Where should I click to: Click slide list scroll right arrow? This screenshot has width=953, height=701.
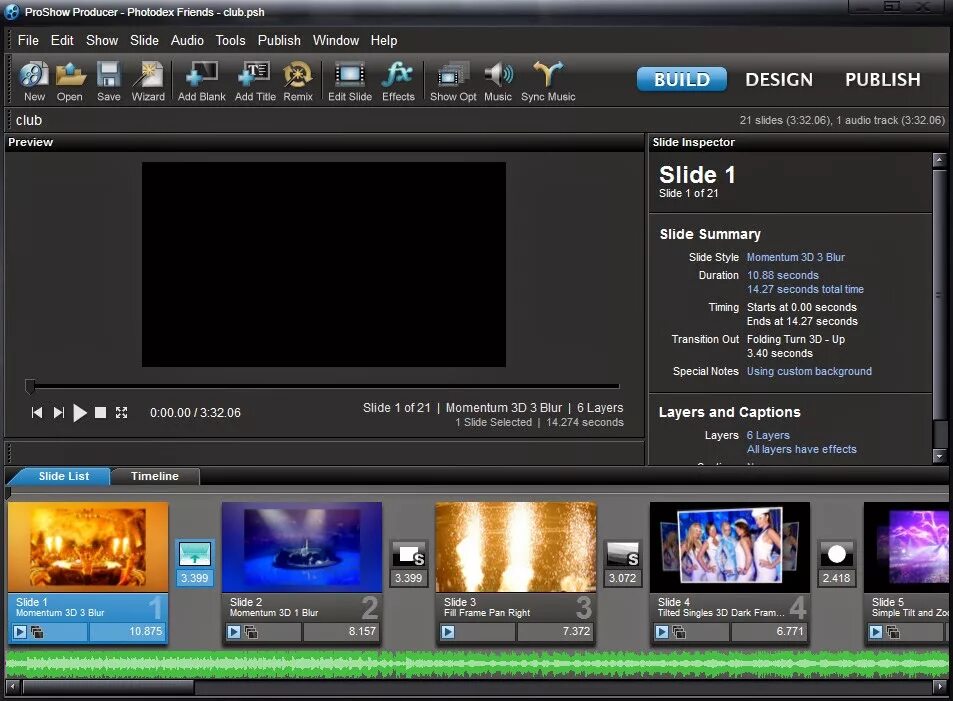point(940,686)
